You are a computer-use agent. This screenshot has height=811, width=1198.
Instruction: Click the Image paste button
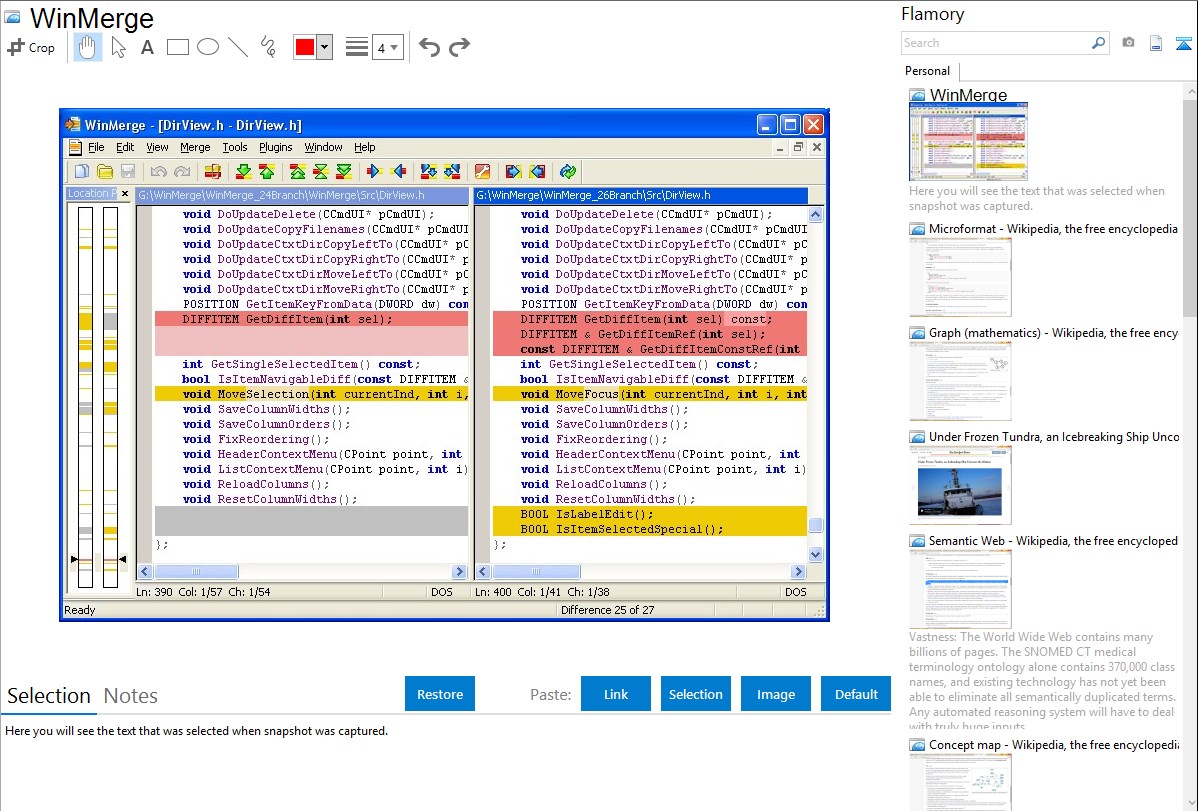pos(776,694)
